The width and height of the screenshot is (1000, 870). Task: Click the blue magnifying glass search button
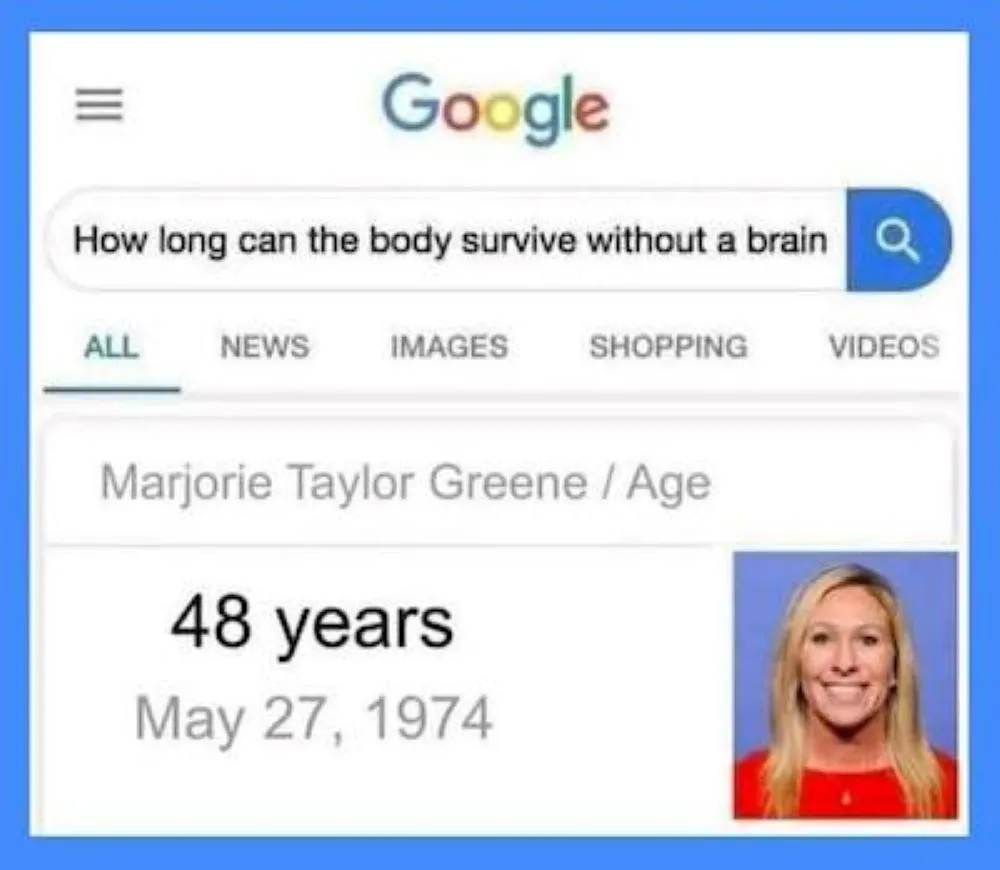pos(899,240)
